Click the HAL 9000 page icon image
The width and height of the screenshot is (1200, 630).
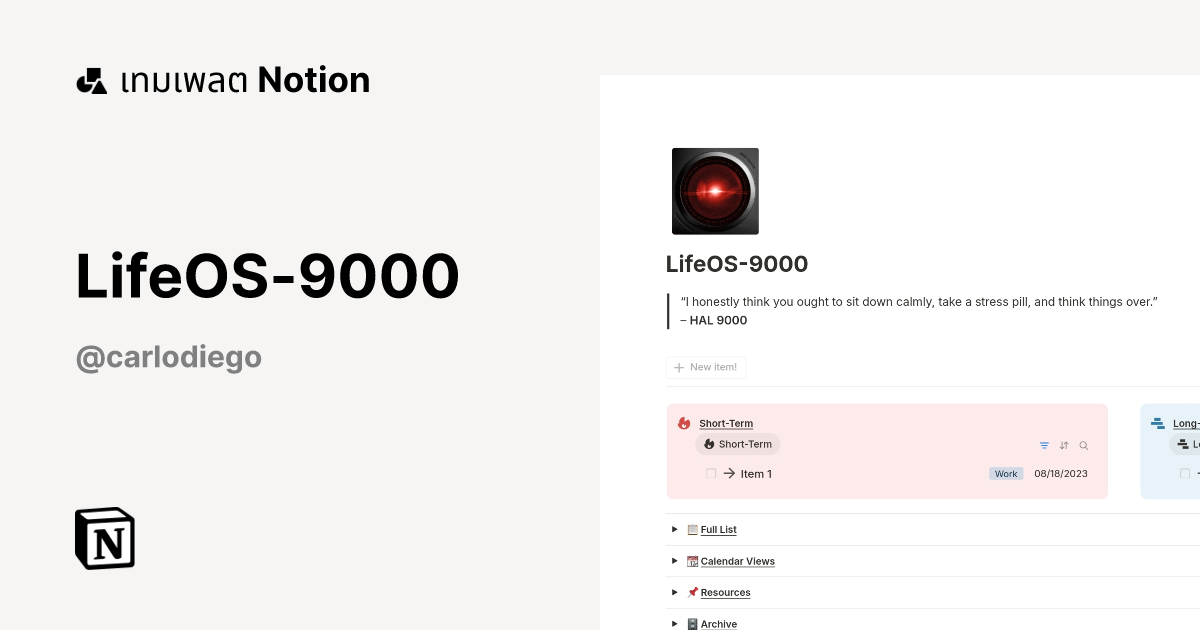[715, 191]
